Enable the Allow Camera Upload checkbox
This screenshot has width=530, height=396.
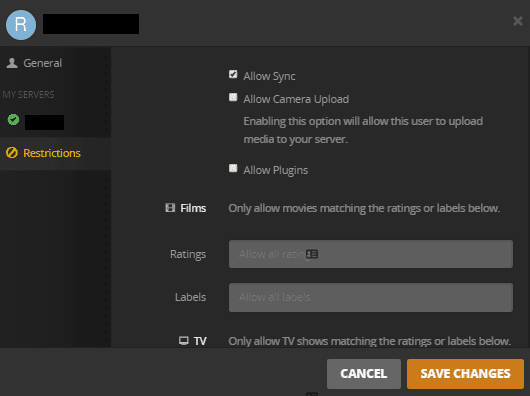click(x=233, y=97)
